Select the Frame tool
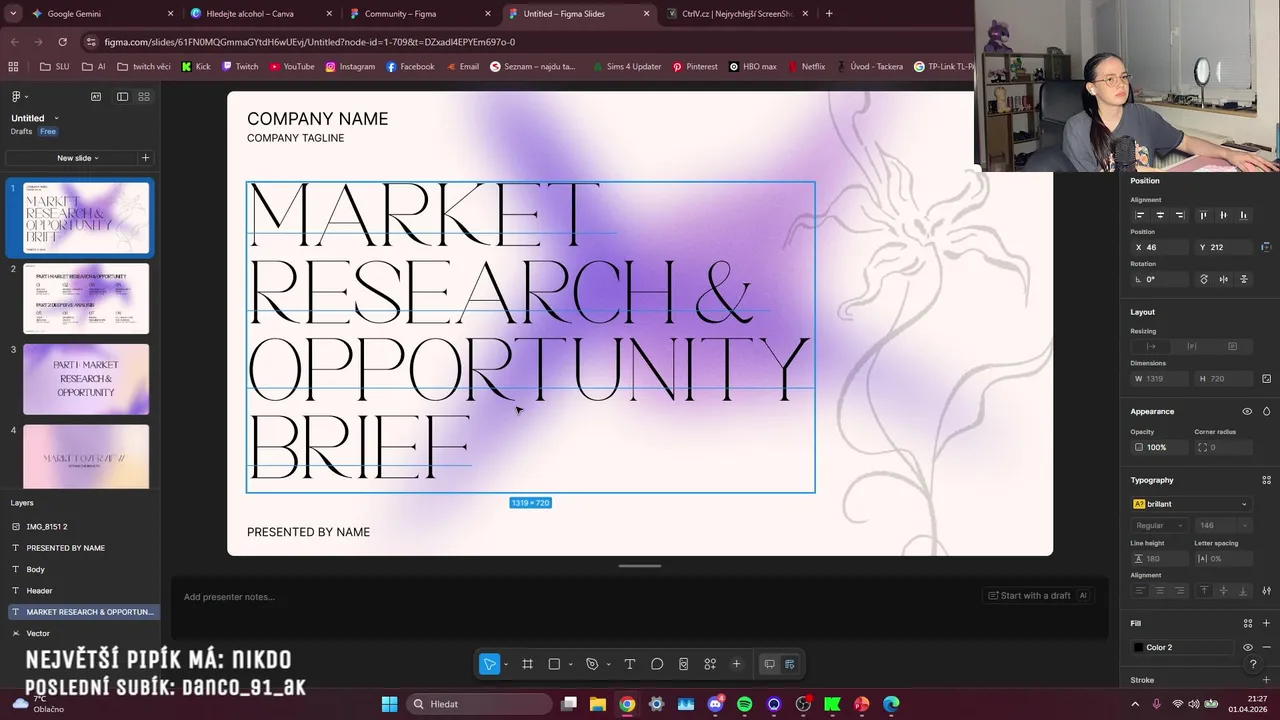 pos(527,664)
